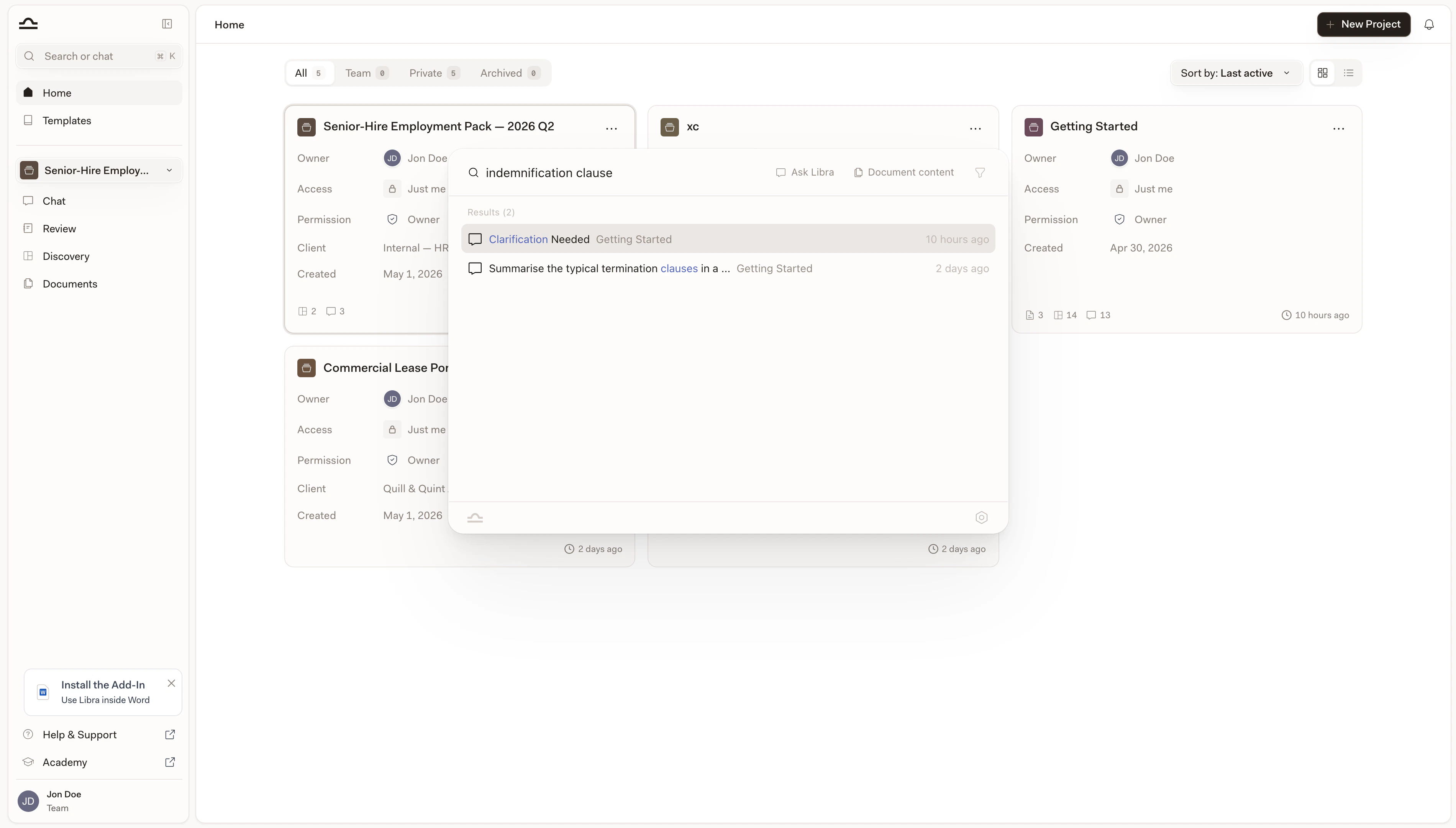Click review count 2 on Senior-Hire card
Screen dimensions: 1456x828
tap(307, 311)
